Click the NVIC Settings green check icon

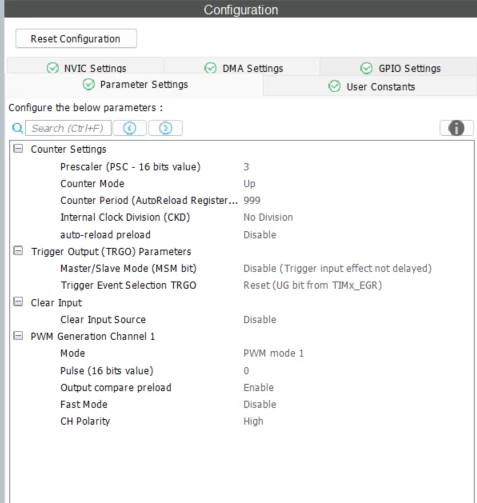(52, 68)
